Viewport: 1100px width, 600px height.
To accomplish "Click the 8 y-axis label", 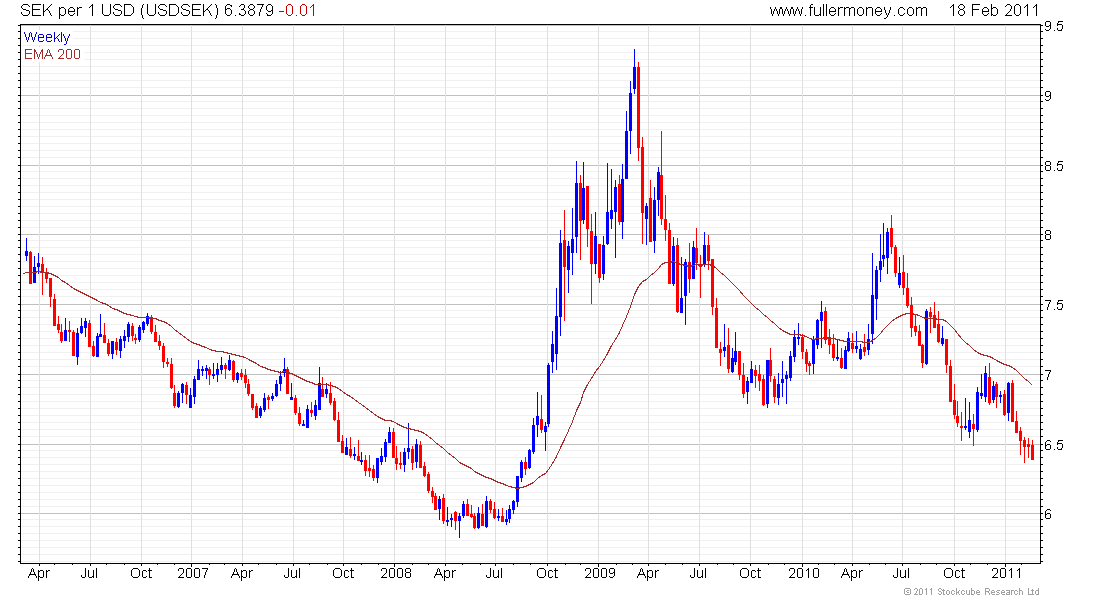I will pyautogui.click(x=1048, y=235).
